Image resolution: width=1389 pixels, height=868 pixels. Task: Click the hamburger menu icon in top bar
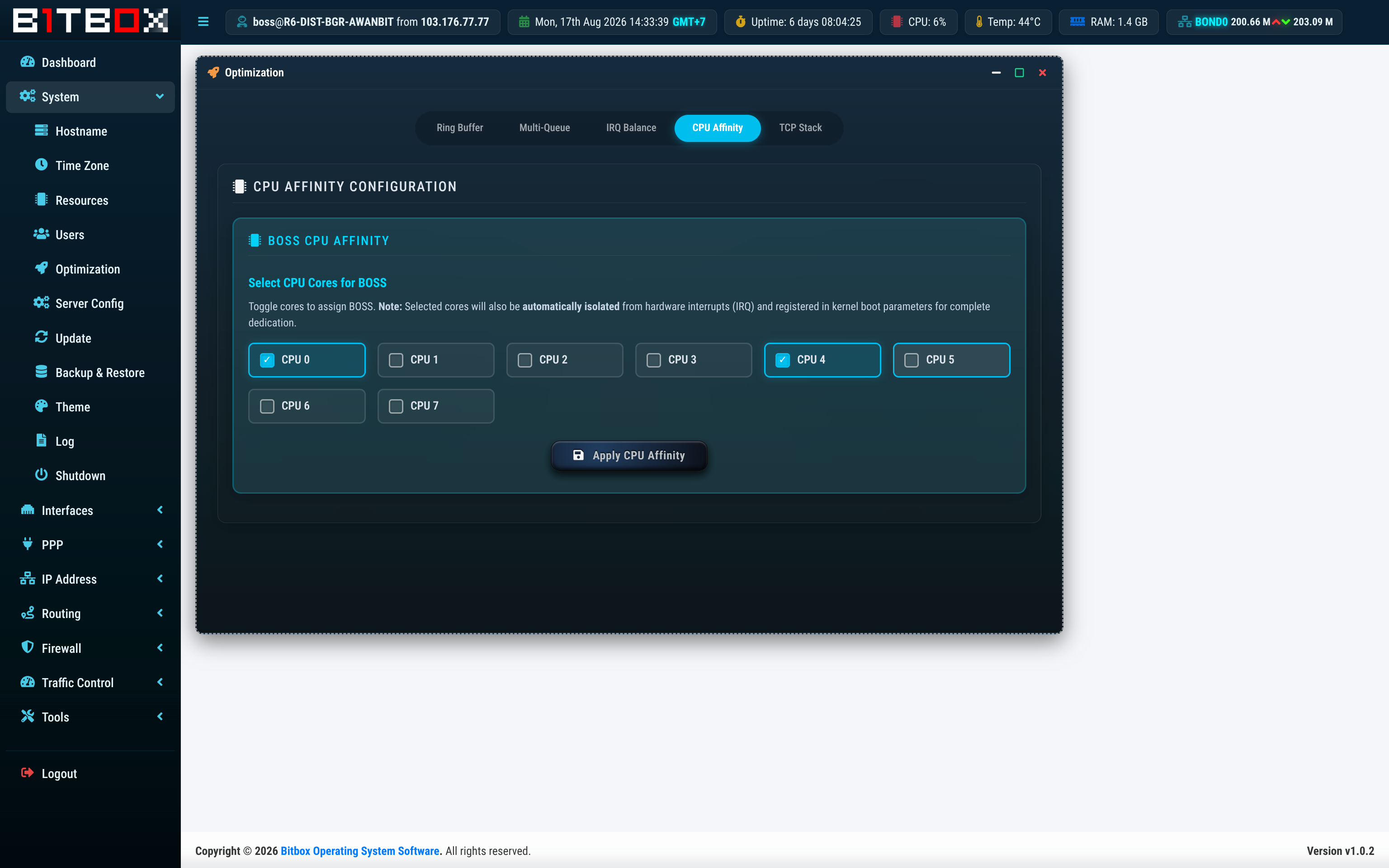[x=203, y=22]
